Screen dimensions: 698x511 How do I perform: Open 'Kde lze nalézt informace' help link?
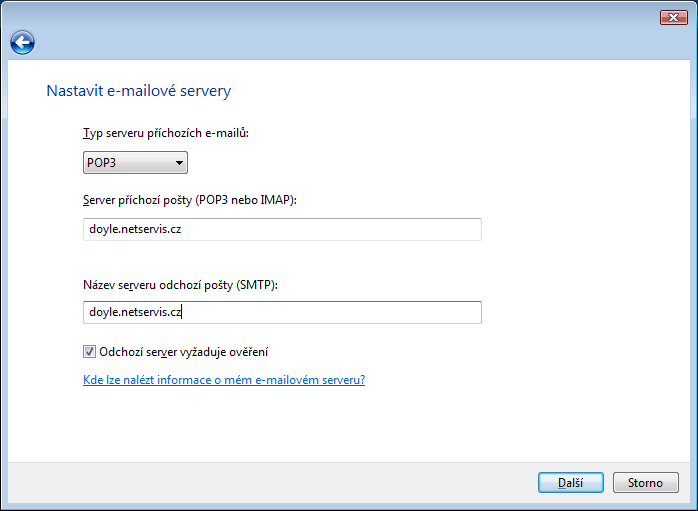[x=224, y=380]
